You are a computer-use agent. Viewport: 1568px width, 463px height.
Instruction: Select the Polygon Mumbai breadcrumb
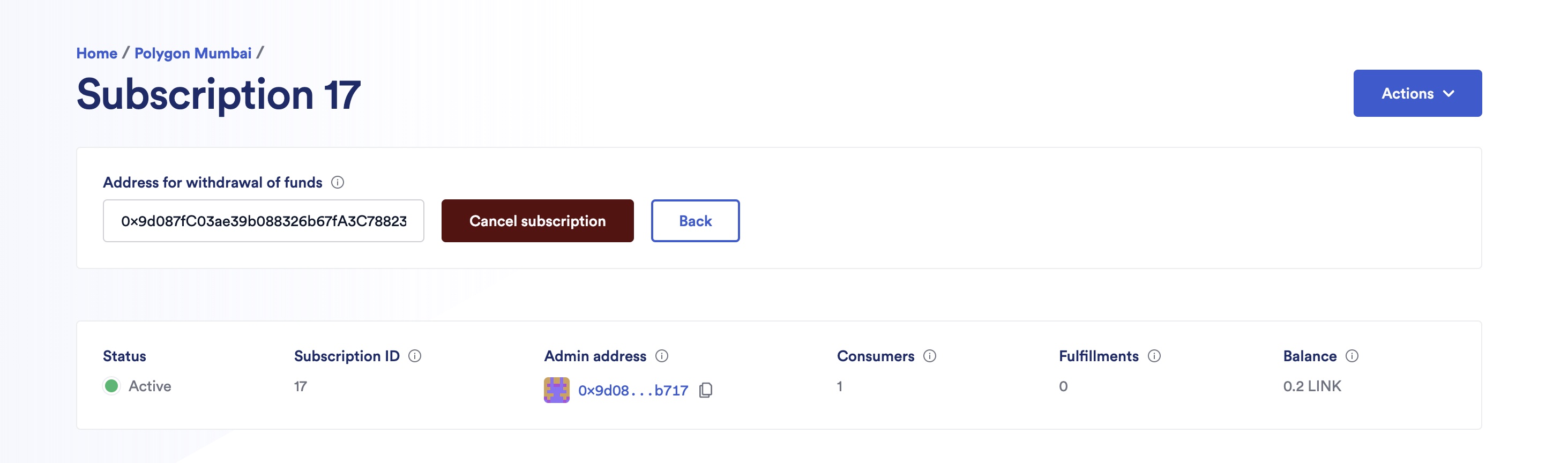[192, 53]
